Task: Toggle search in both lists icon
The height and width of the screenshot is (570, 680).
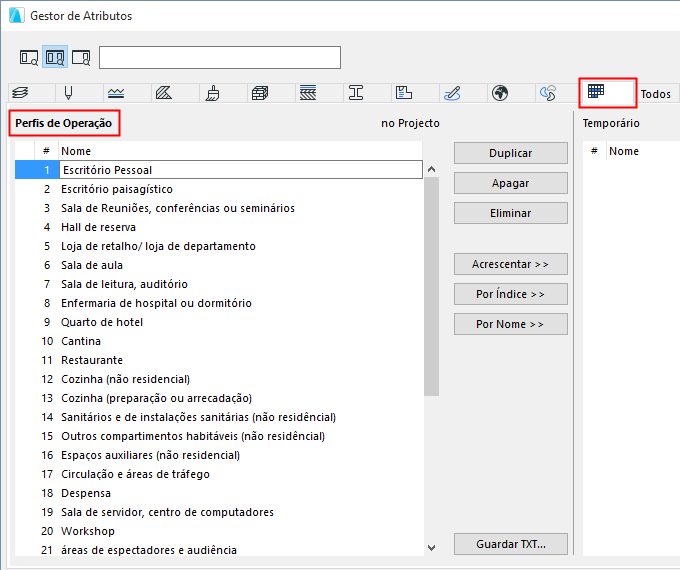Action: click(55, 57)
